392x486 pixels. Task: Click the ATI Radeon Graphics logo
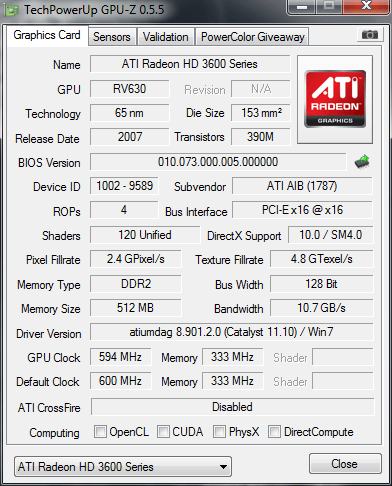[x=335, y=99]
